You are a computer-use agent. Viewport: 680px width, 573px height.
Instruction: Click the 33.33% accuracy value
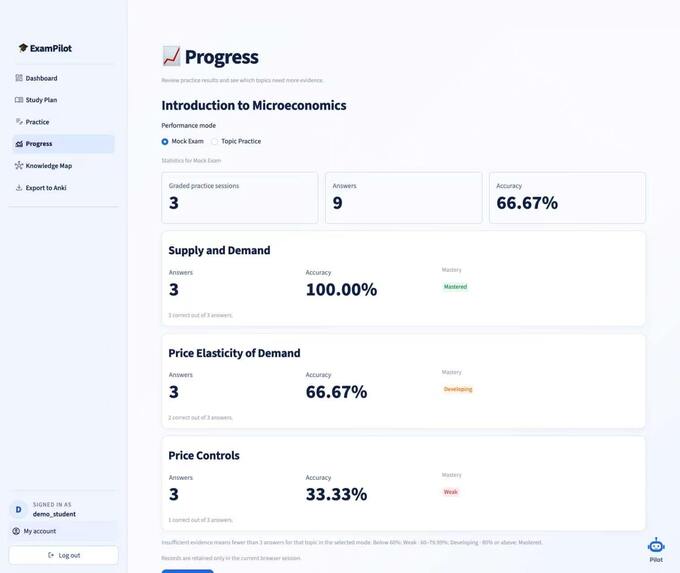336,494
